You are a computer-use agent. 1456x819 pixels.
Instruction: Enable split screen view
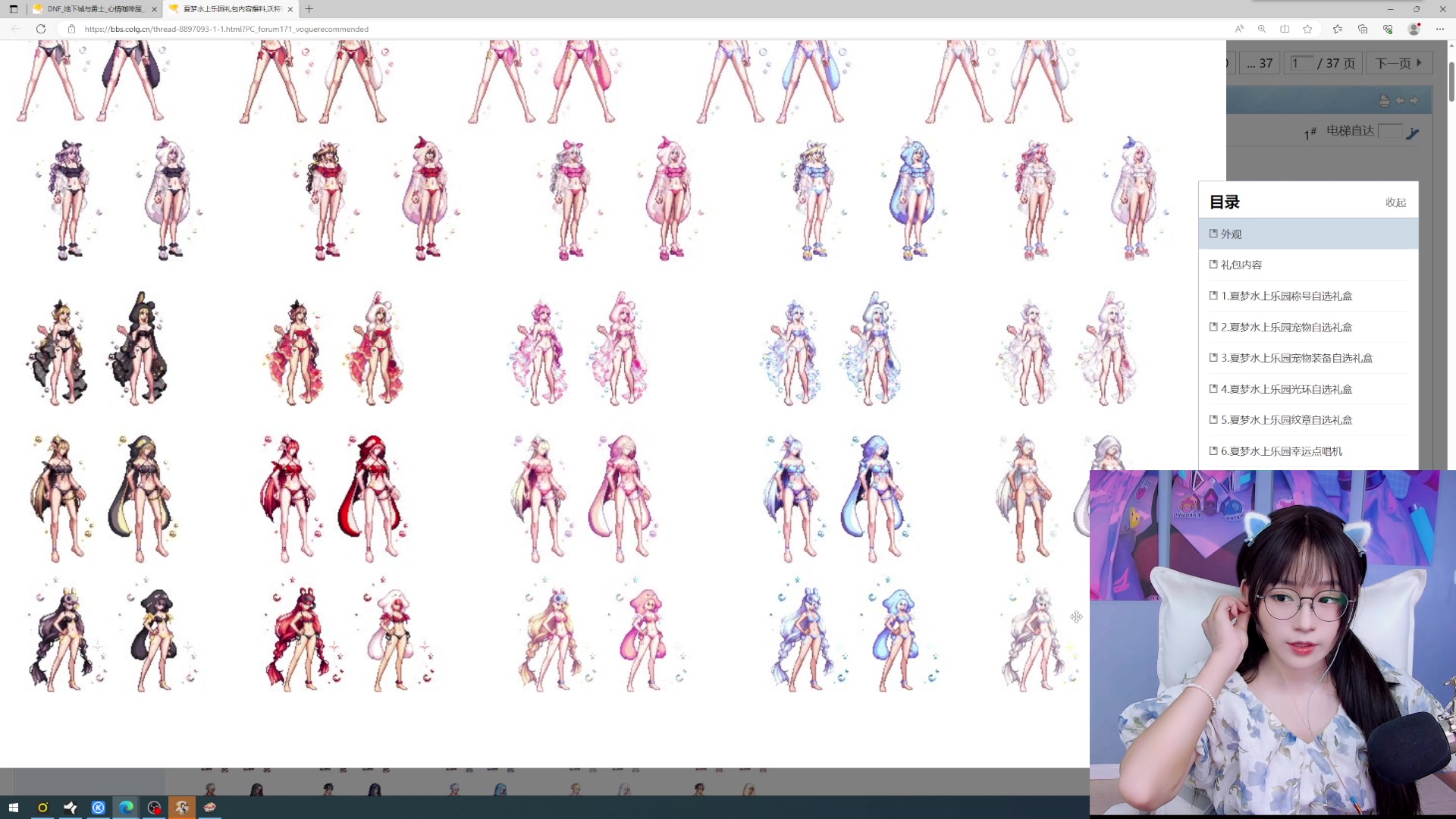click(x=1285, y=29)
